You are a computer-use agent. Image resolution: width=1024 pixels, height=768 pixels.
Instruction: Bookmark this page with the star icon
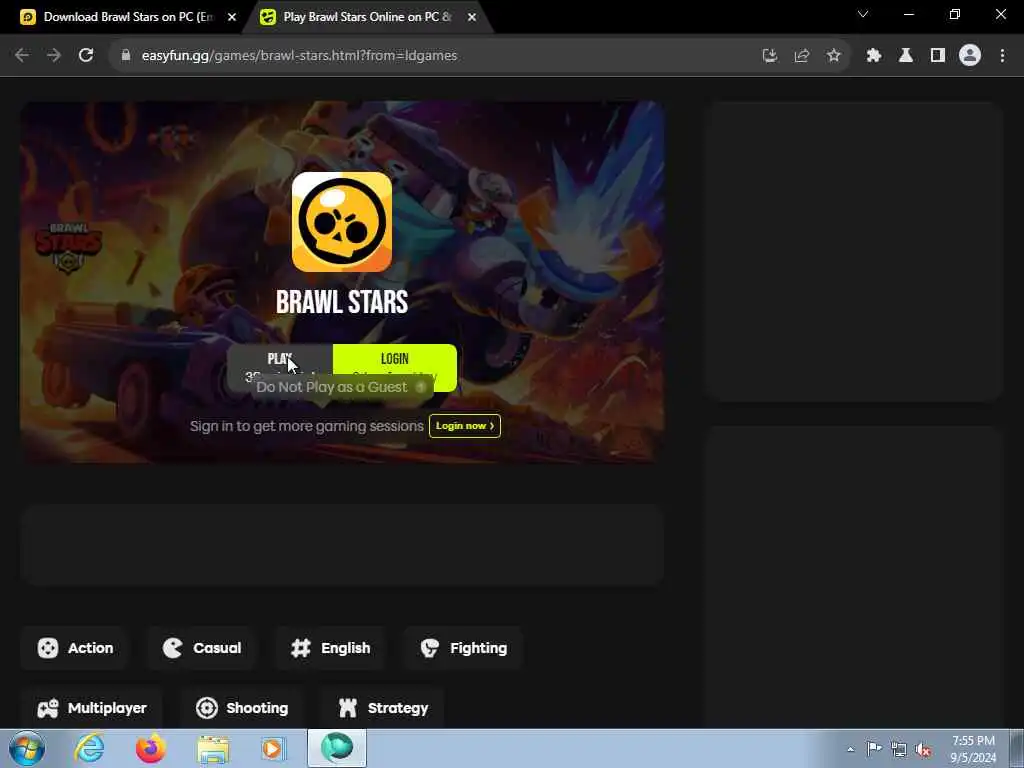pyautogui.click(x=834, y=56)
